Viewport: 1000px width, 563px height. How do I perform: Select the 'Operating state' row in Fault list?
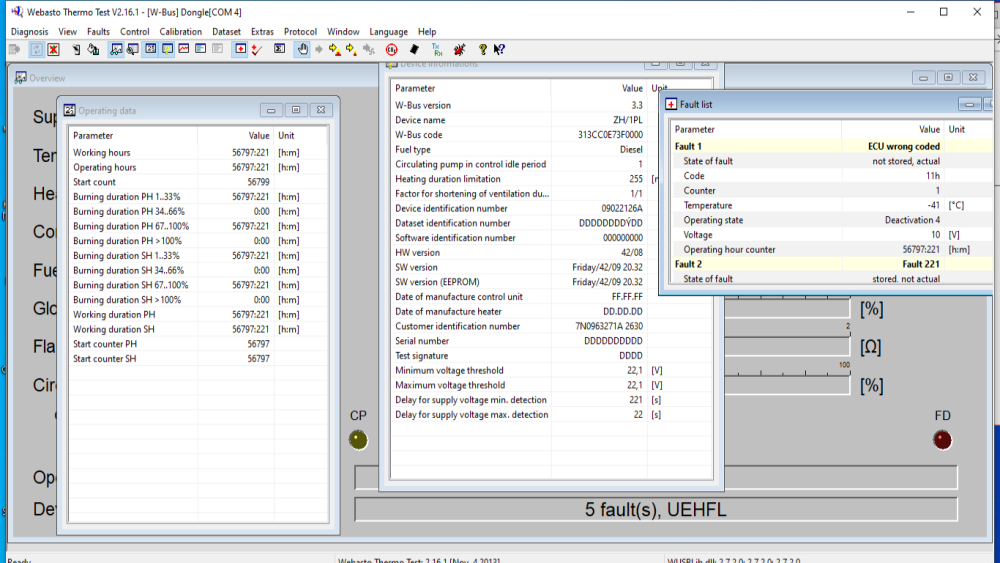point(831,220)
